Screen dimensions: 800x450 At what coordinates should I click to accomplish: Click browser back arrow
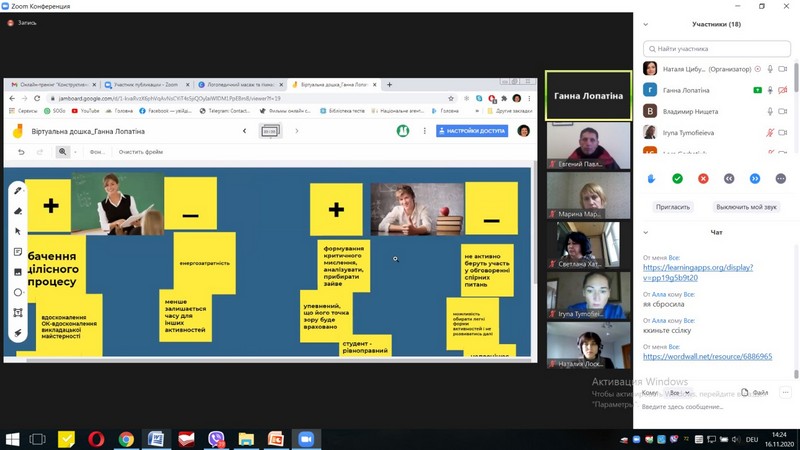(12, 98)
